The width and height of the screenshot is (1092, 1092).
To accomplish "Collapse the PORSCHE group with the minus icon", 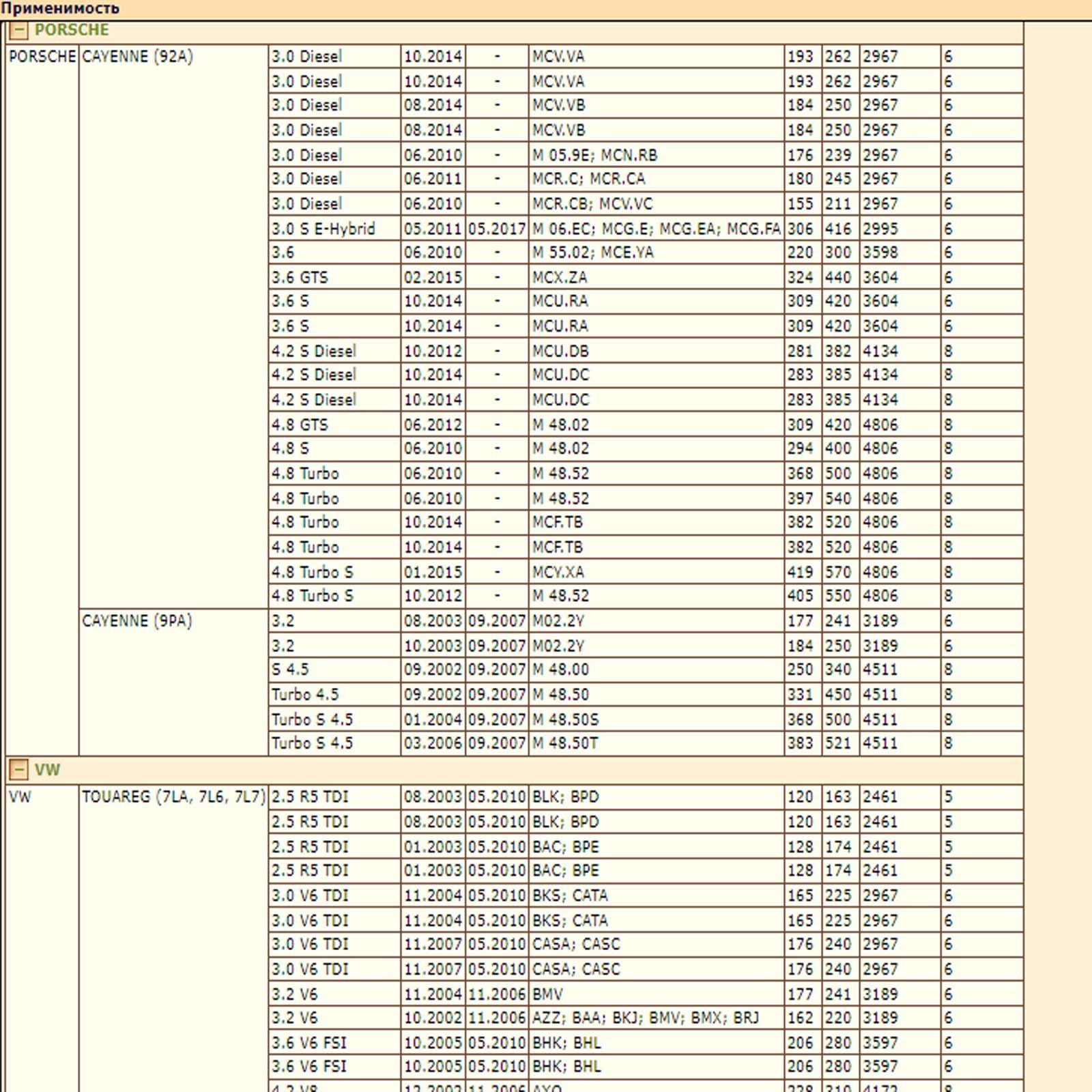I will coord(18,30).
